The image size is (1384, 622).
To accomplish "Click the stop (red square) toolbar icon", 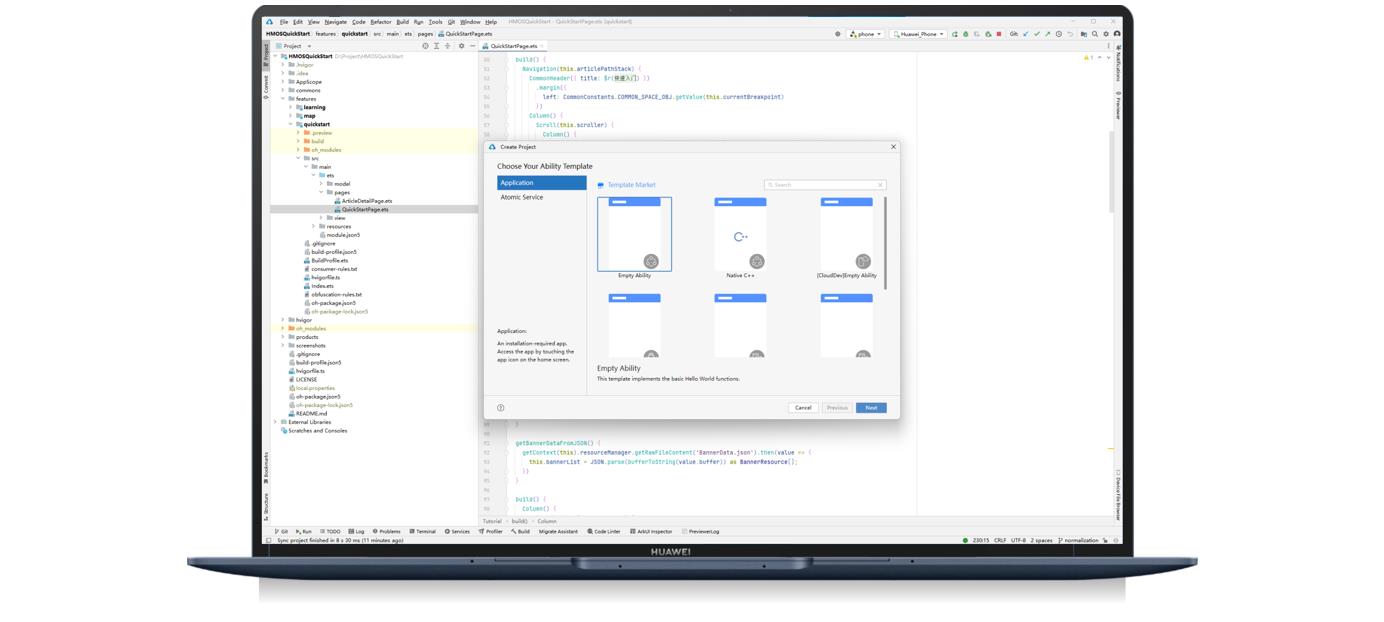I will 998,34.
